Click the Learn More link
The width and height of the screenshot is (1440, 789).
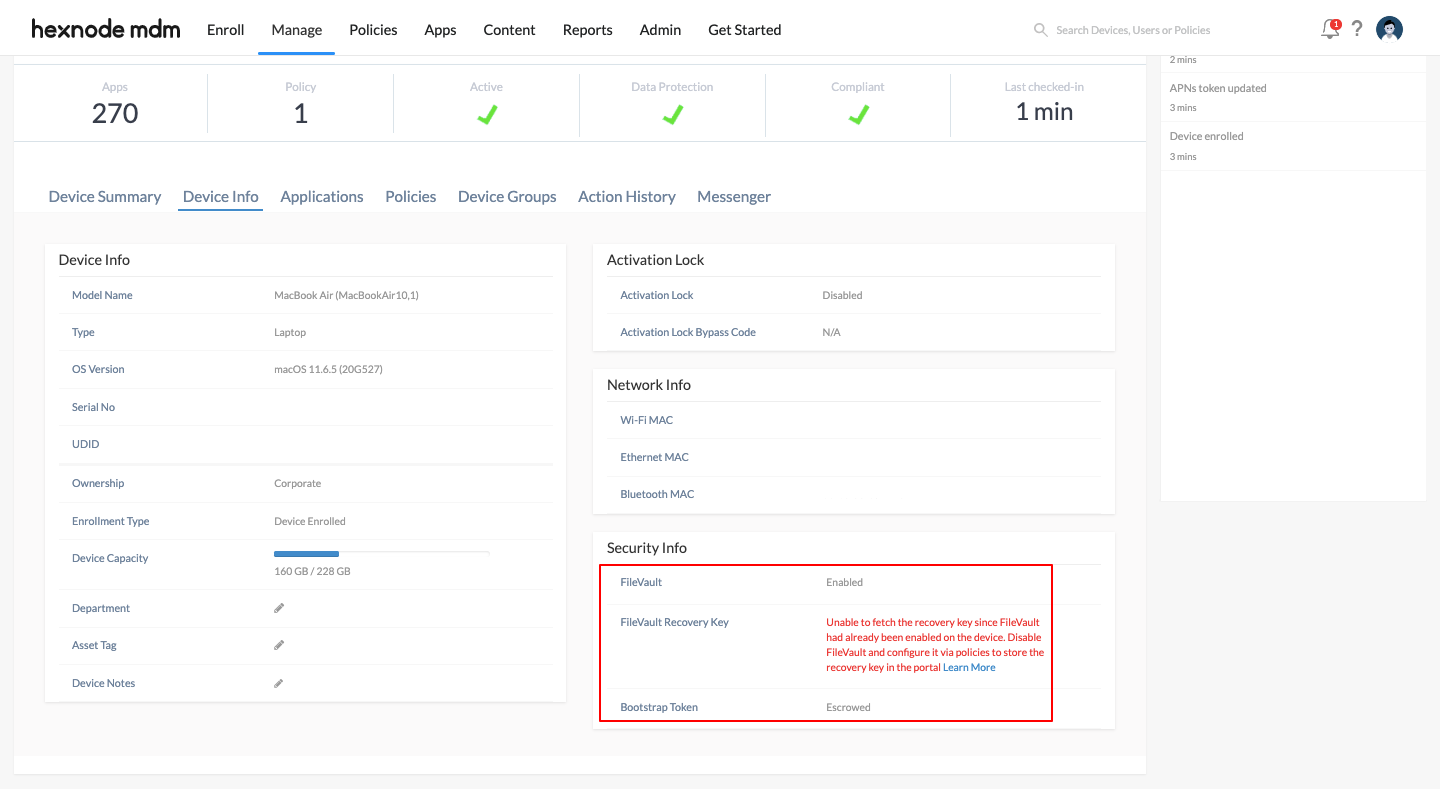[x=969, y=667]
